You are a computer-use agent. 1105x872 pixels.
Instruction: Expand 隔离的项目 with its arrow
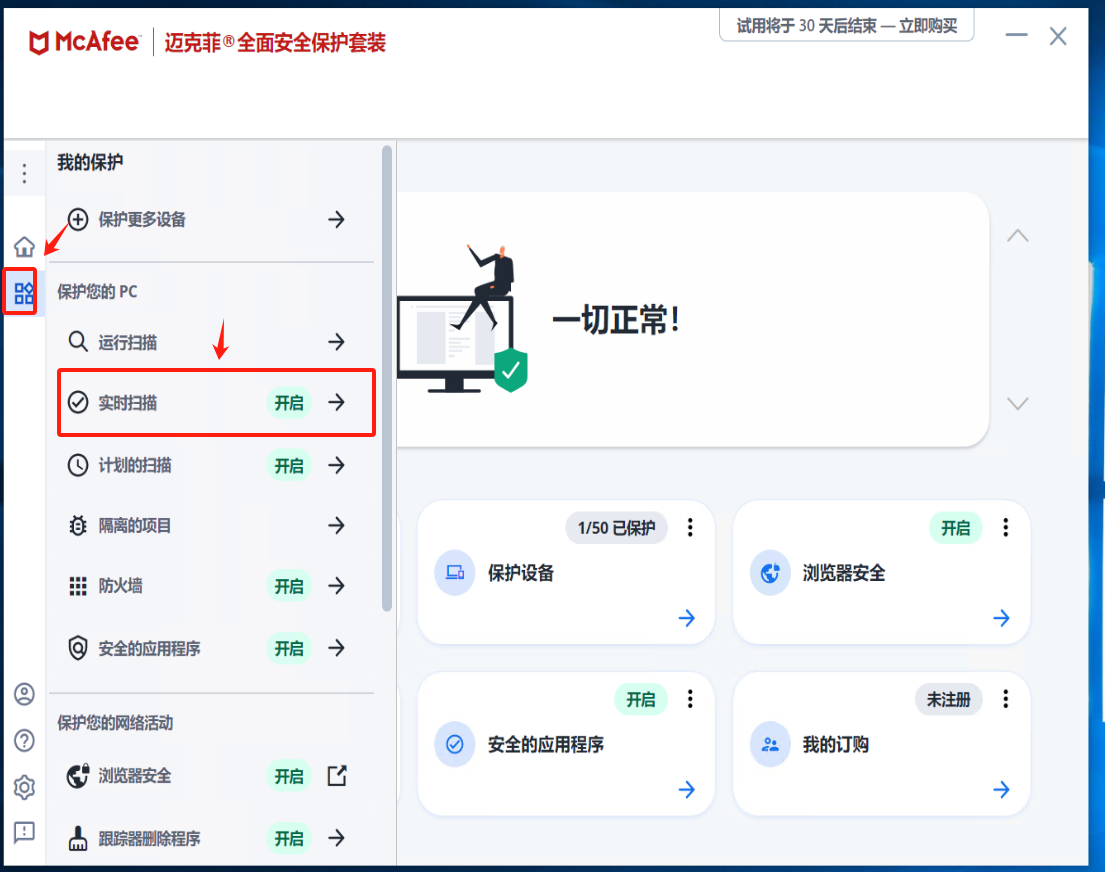[x=336, y=525]
